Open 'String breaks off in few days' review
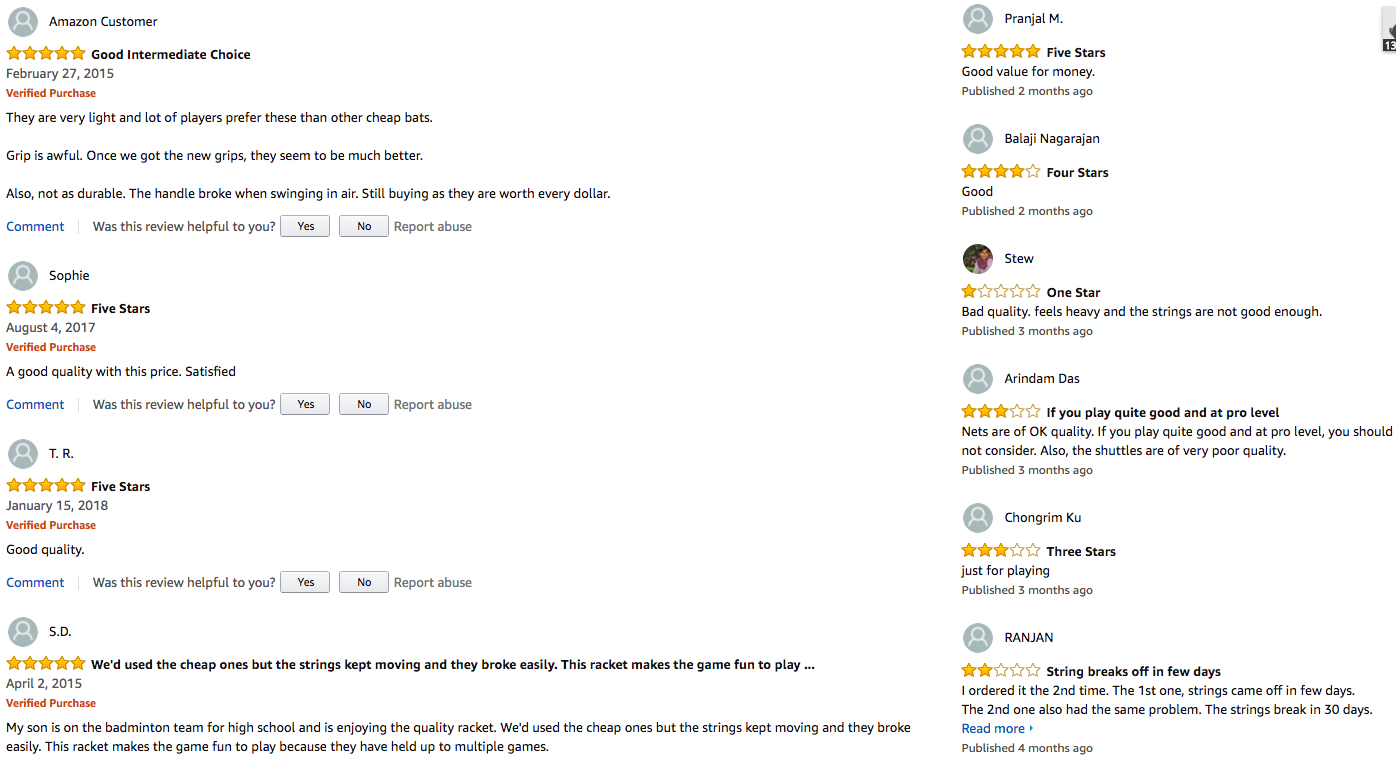Screen dimensions: 1396x759 pos(1133,672)
